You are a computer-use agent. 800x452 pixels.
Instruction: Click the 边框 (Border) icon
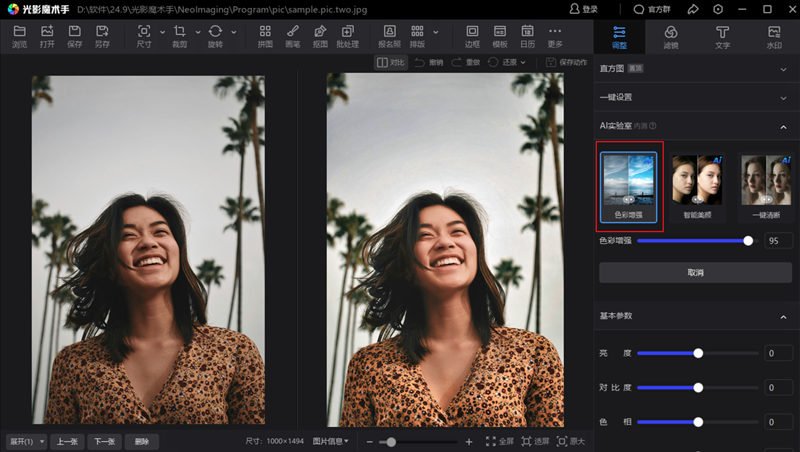pyautogui.click(x=472, y=36)
